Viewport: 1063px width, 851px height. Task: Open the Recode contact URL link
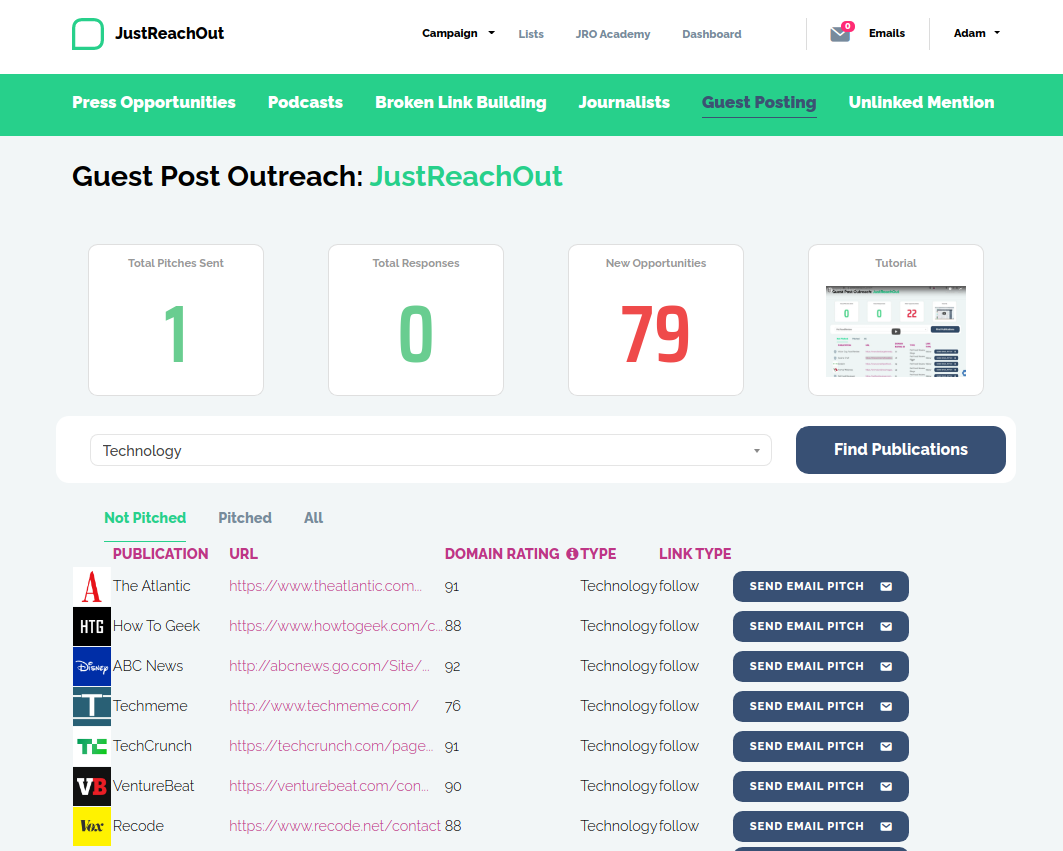click(335, 826)
